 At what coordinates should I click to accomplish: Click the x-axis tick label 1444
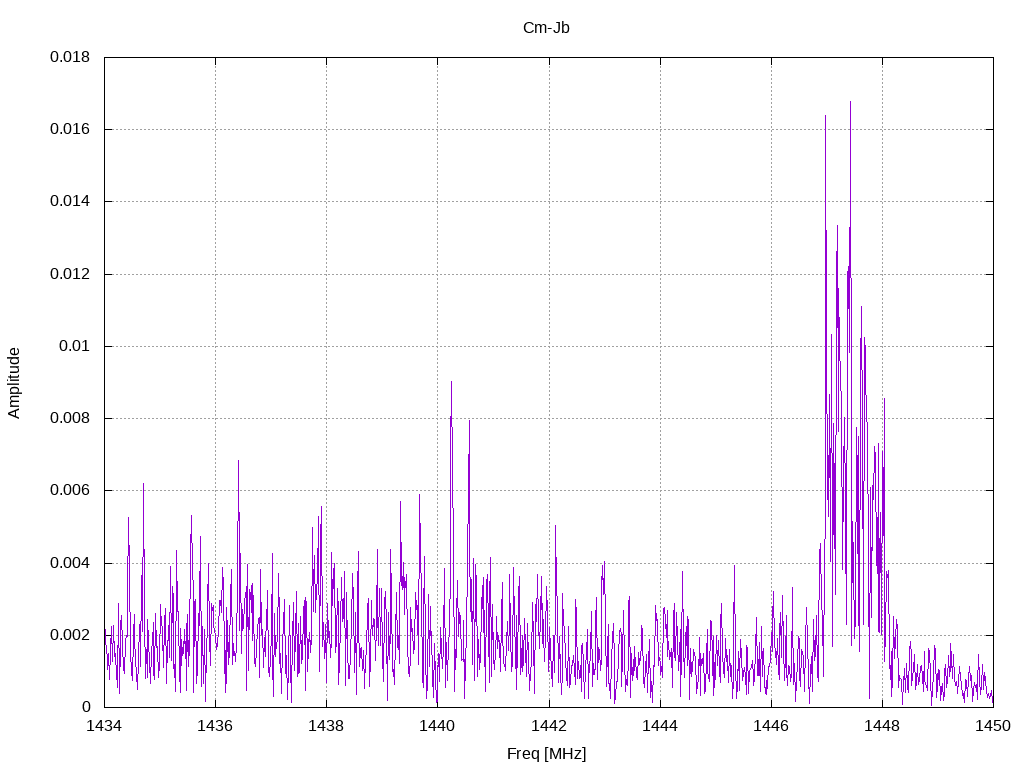(660, 726)
